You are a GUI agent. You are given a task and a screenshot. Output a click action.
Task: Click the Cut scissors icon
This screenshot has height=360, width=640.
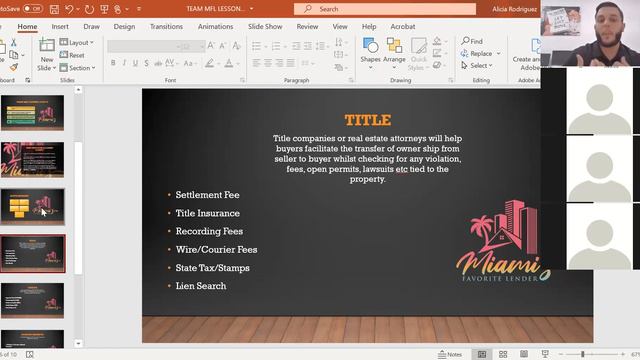click(x=13, y=42)
